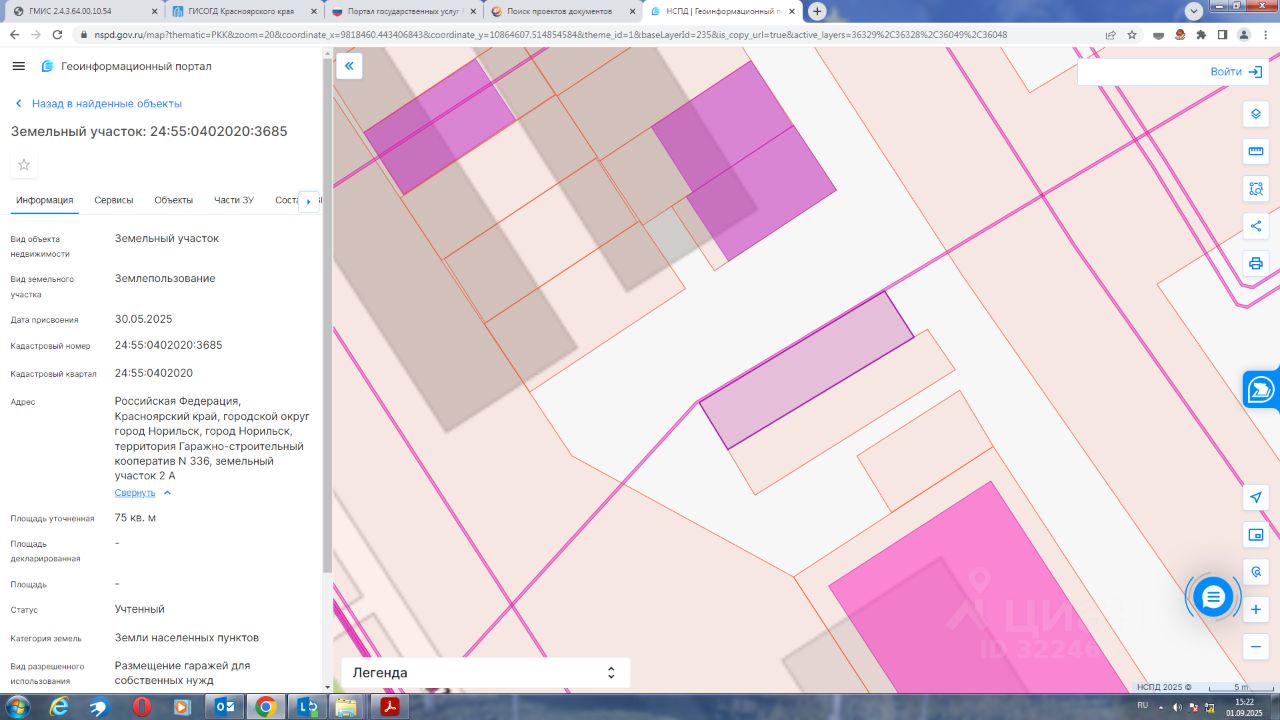Viewport: 1280px width, 720px height.
Task: Toggle the overview mini-map button
Action: (1256, 535)
